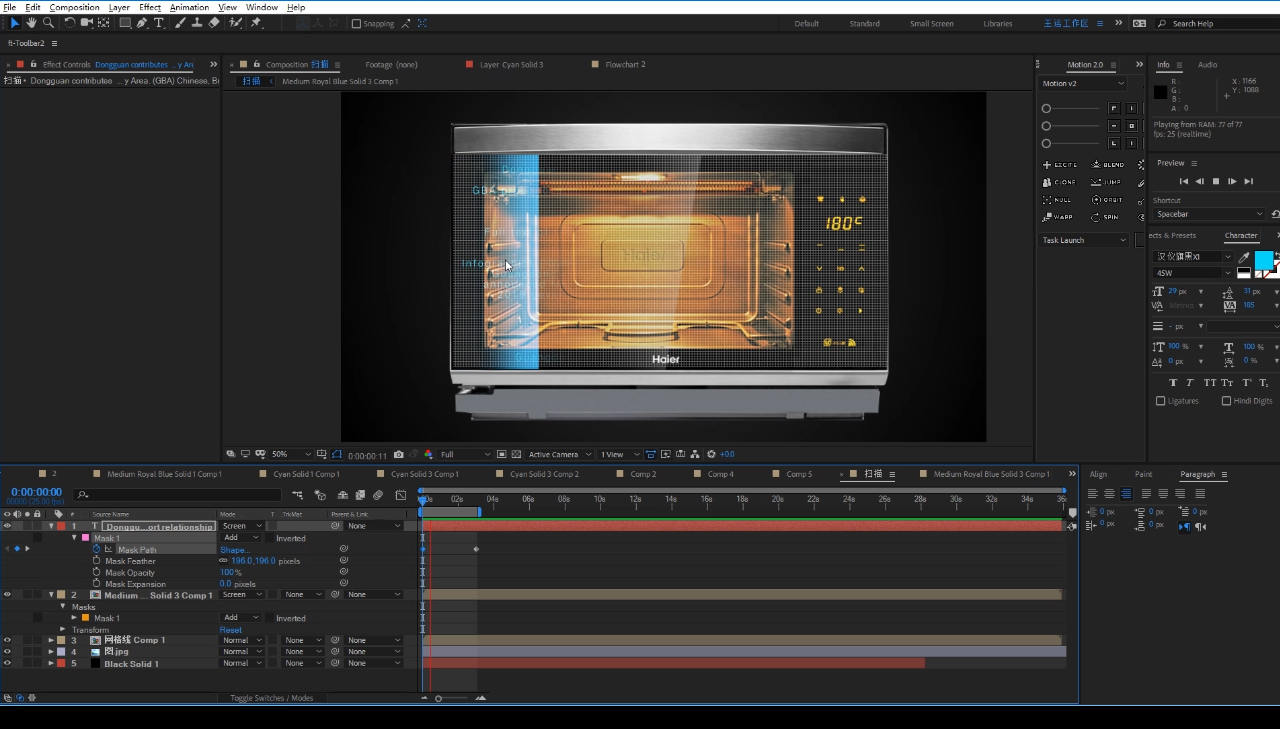Click the EXCITE button in Motion panel
Screen dimensions: 1280x729
click(1061, 165)
